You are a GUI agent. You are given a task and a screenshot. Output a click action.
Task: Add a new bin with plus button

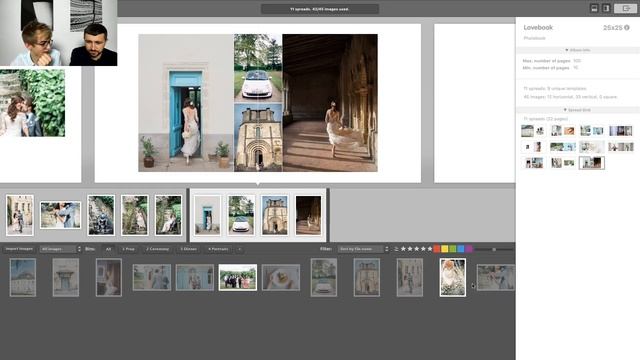(239, 249)
